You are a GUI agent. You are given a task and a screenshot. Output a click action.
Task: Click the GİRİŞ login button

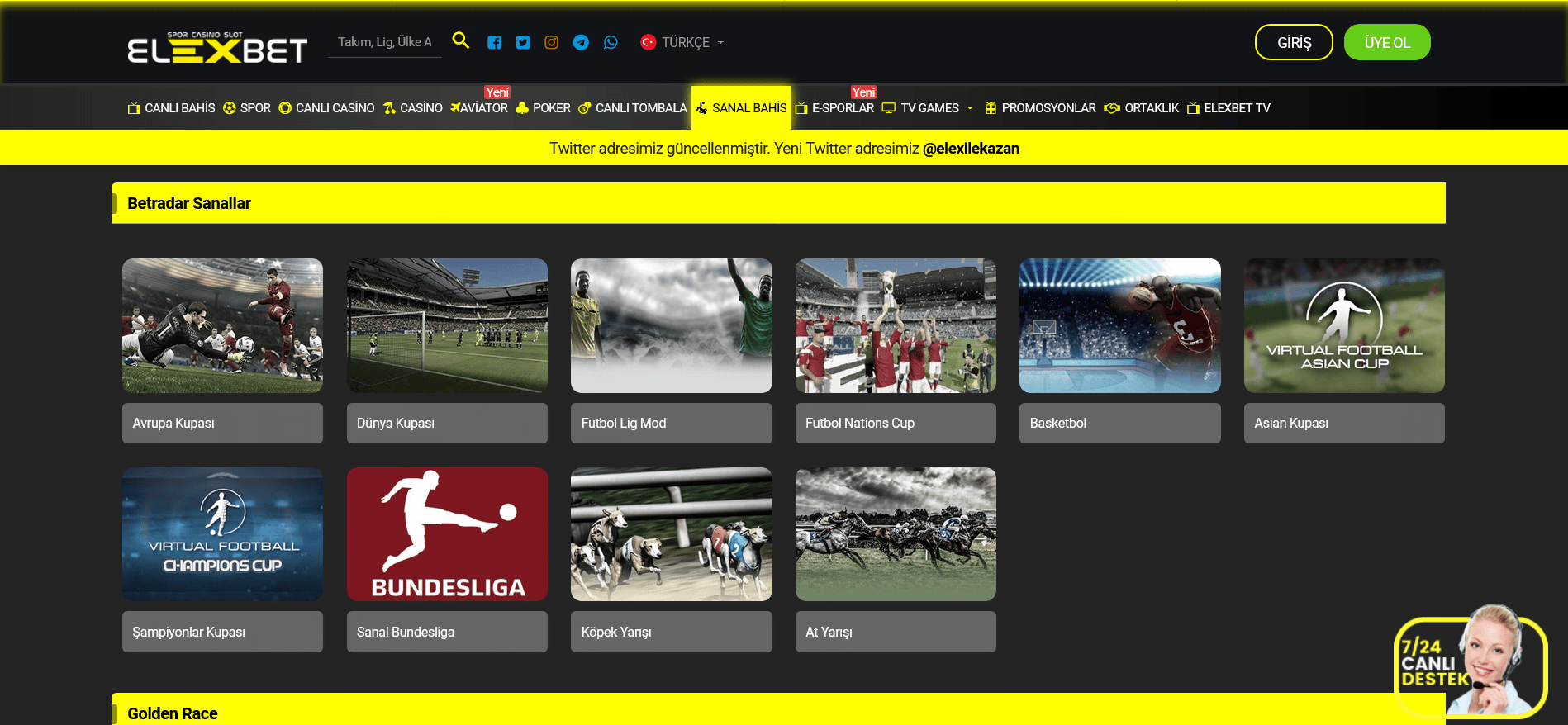pyautogui.click(x=1294, y=42)
